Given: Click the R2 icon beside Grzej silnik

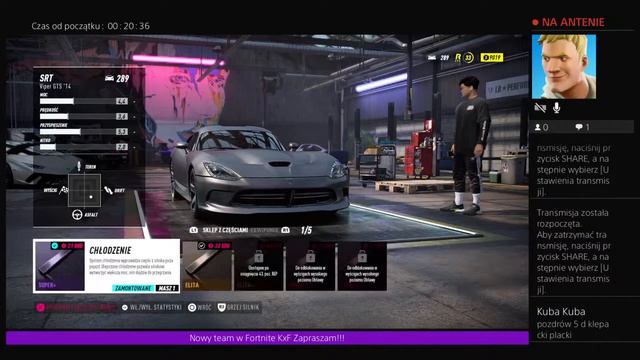Looking at the screenshot, I should click(x=222, y=307).
